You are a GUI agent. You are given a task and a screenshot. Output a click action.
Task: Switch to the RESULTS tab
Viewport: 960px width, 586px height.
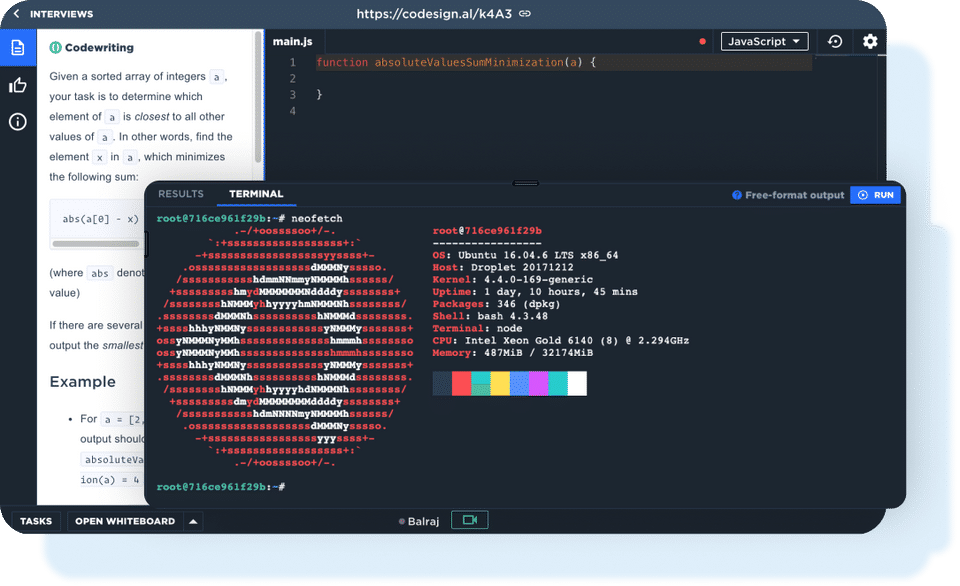(181, 193)
